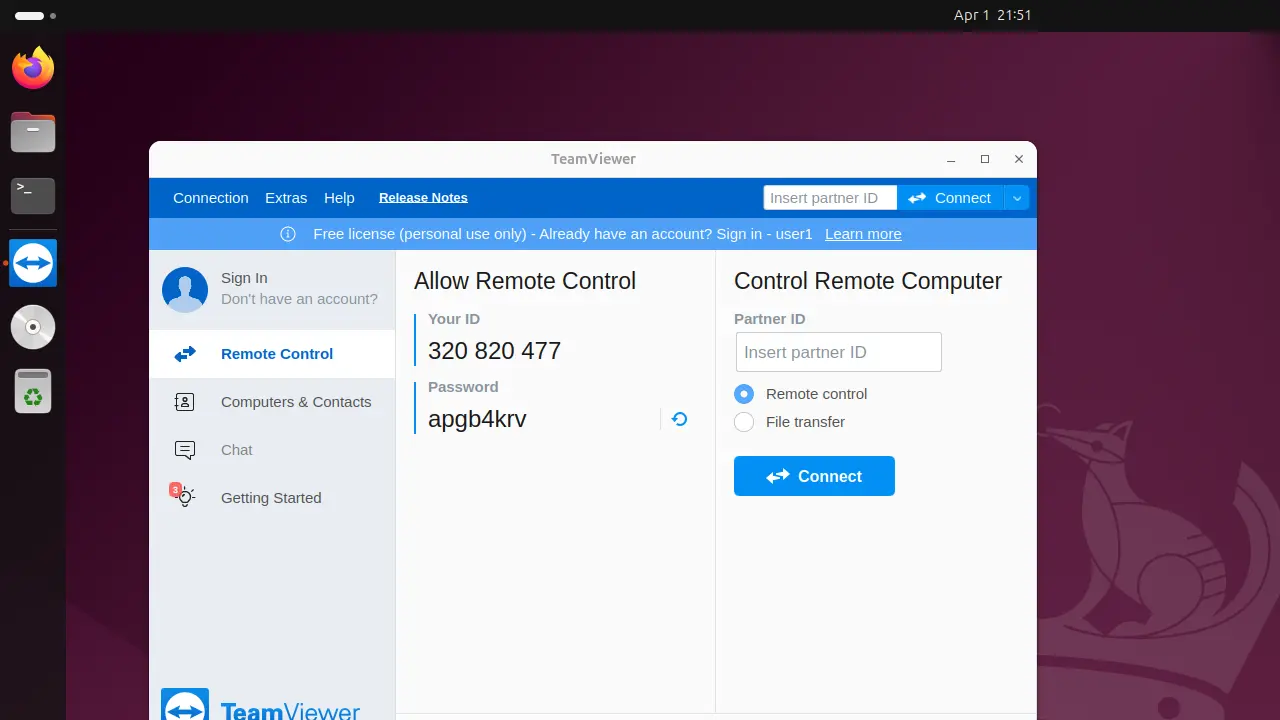Viewport: 1280px width, 720px height.
Task: Click the Control Remote Computer heading
Action: coord(868,281)
